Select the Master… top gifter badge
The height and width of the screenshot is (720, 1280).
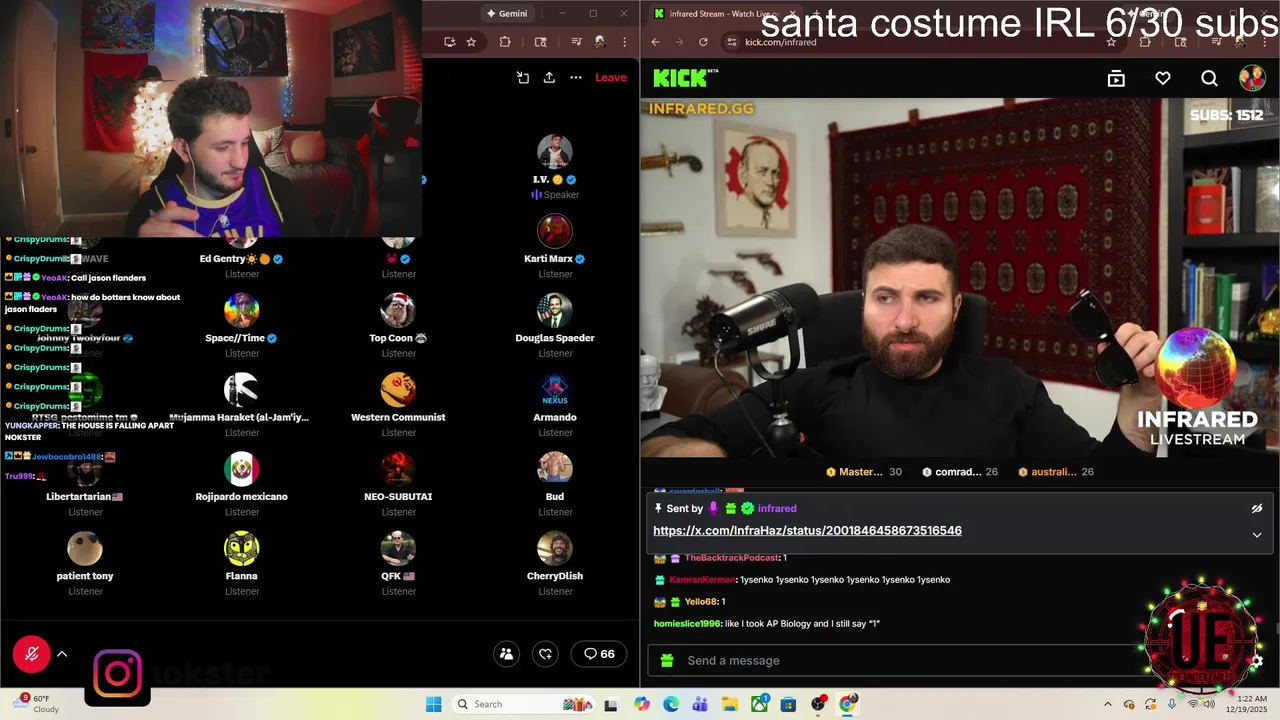(x=864, y=472)
